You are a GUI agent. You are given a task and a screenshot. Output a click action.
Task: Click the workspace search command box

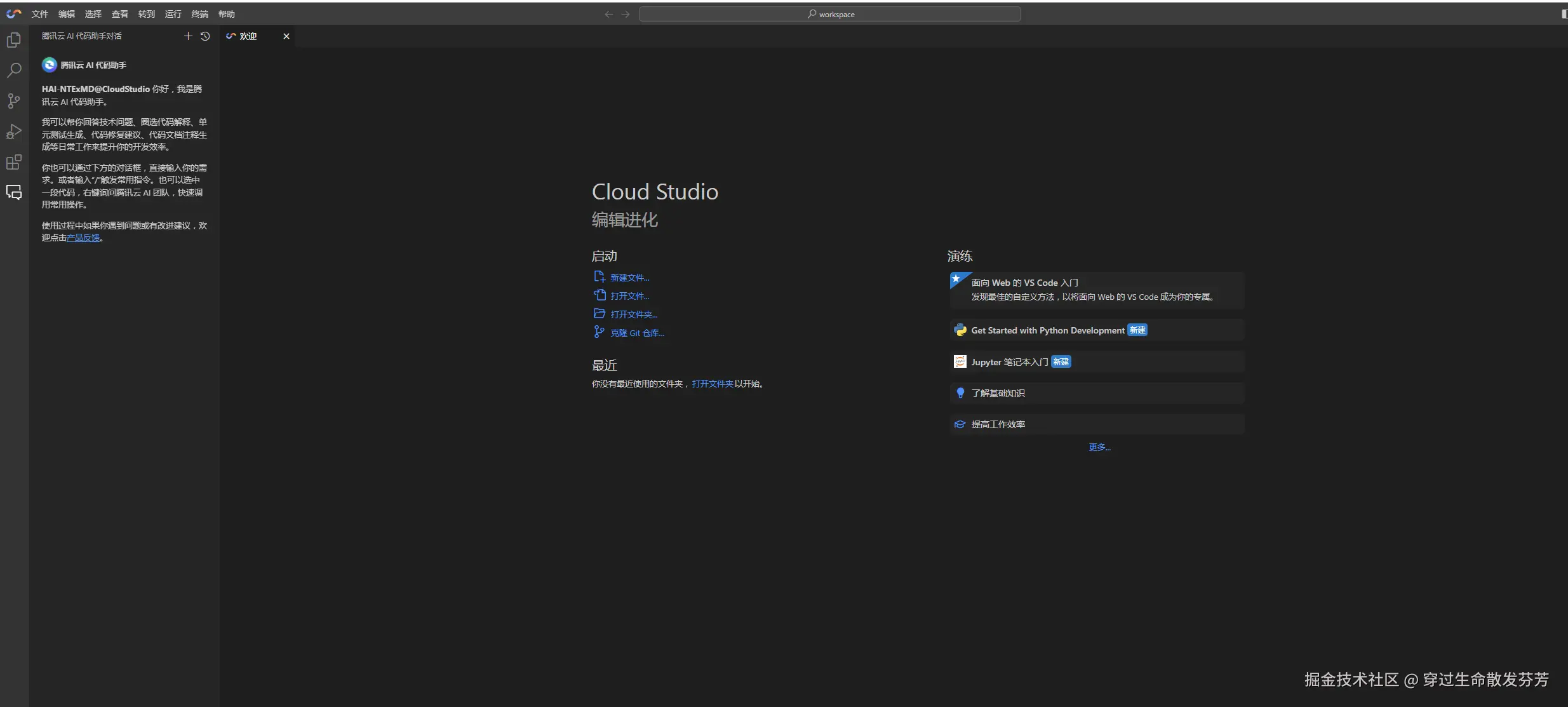[x=829, y=14]
